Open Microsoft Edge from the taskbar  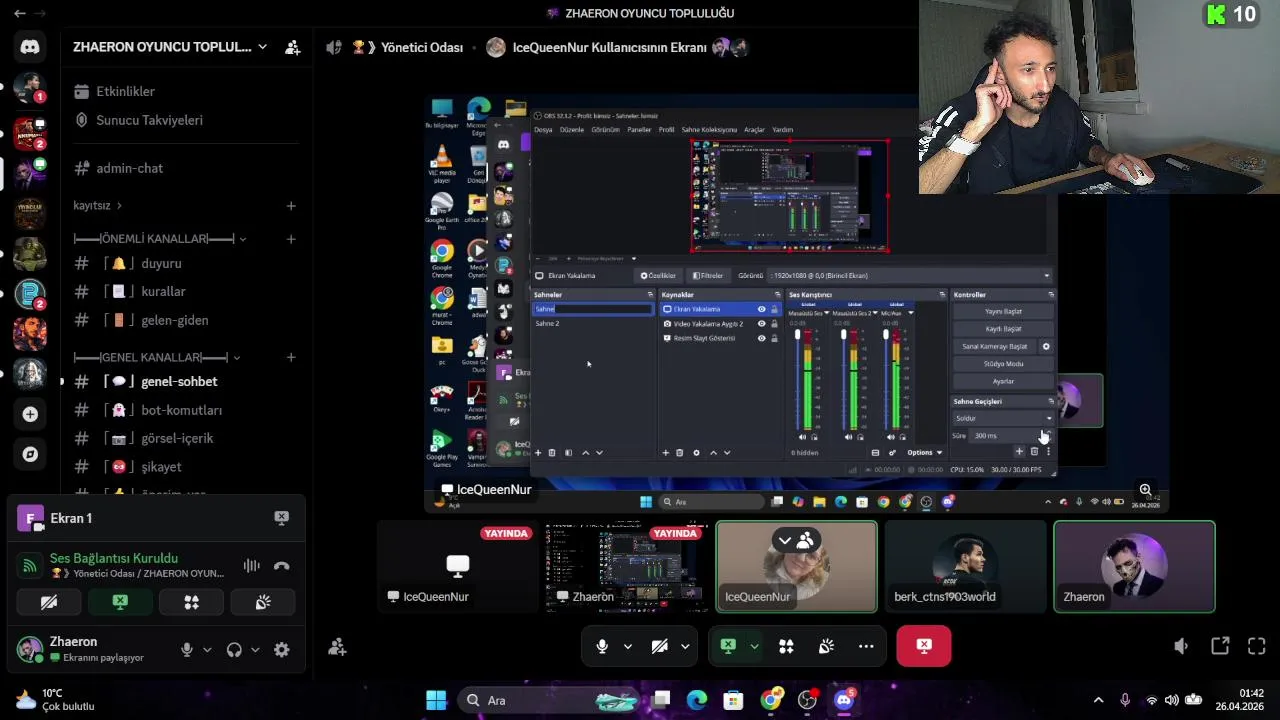pos(697,700)
